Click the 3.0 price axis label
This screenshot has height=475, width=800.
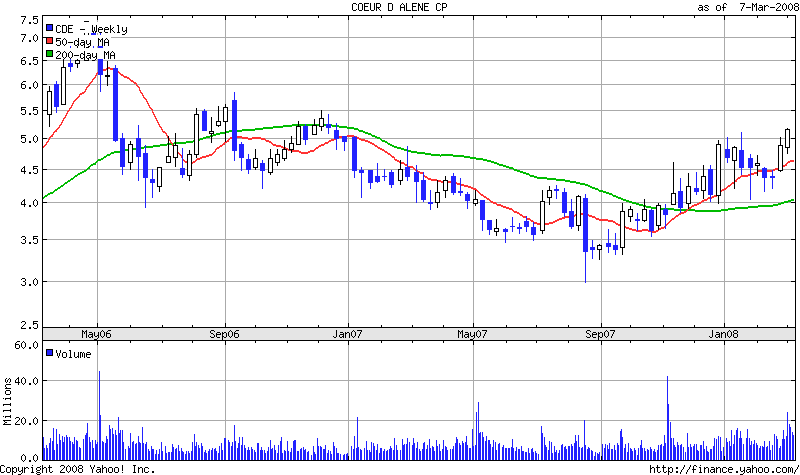point(29,282)
